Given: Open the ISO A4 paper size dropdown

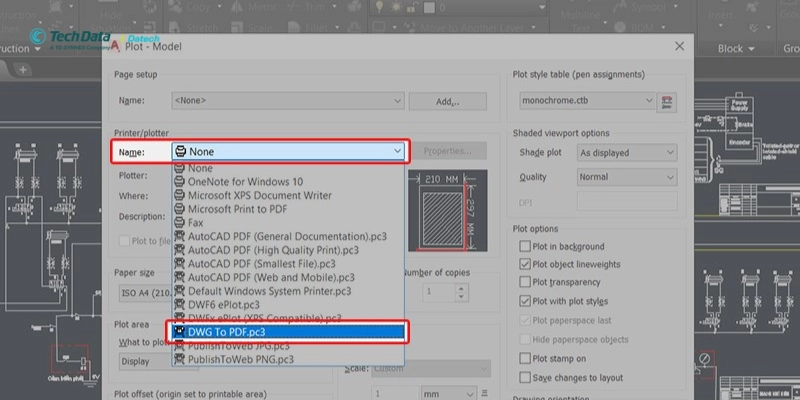Looking at the screenshot, I should (x=145, y=293).
